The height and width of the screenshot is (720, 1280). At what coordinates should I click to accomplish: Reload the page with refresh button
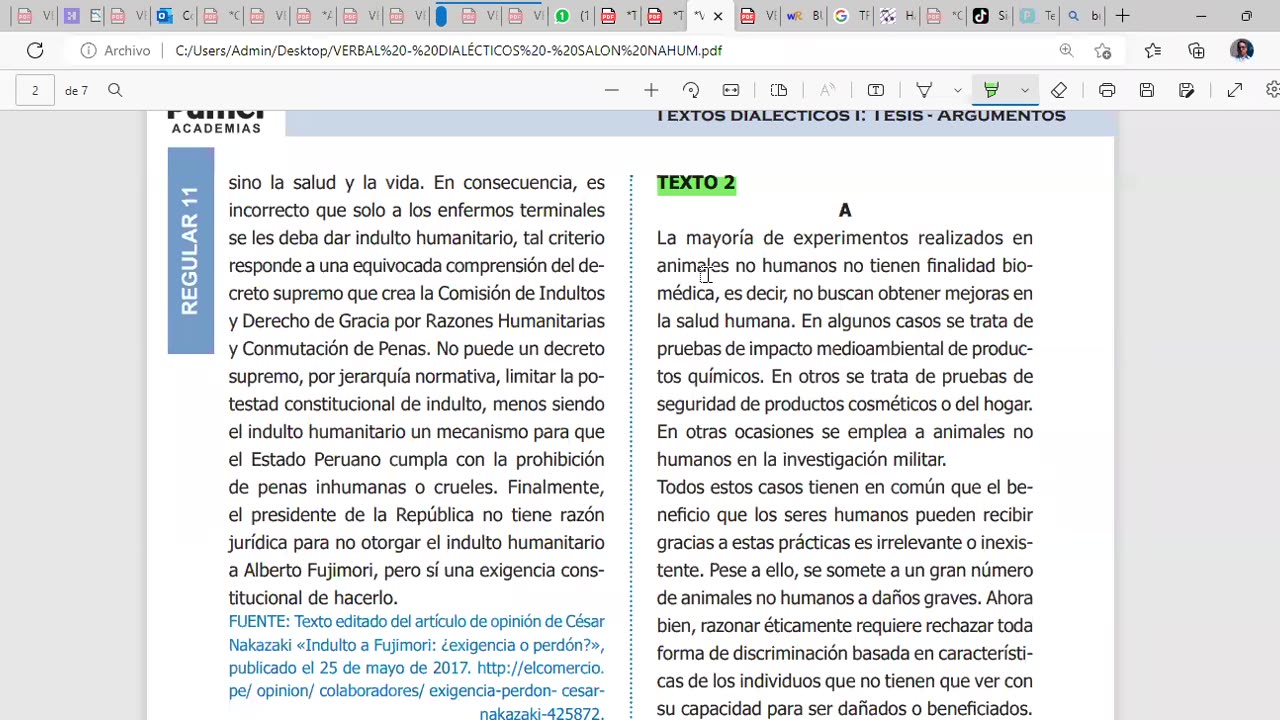tap(35, 50)
